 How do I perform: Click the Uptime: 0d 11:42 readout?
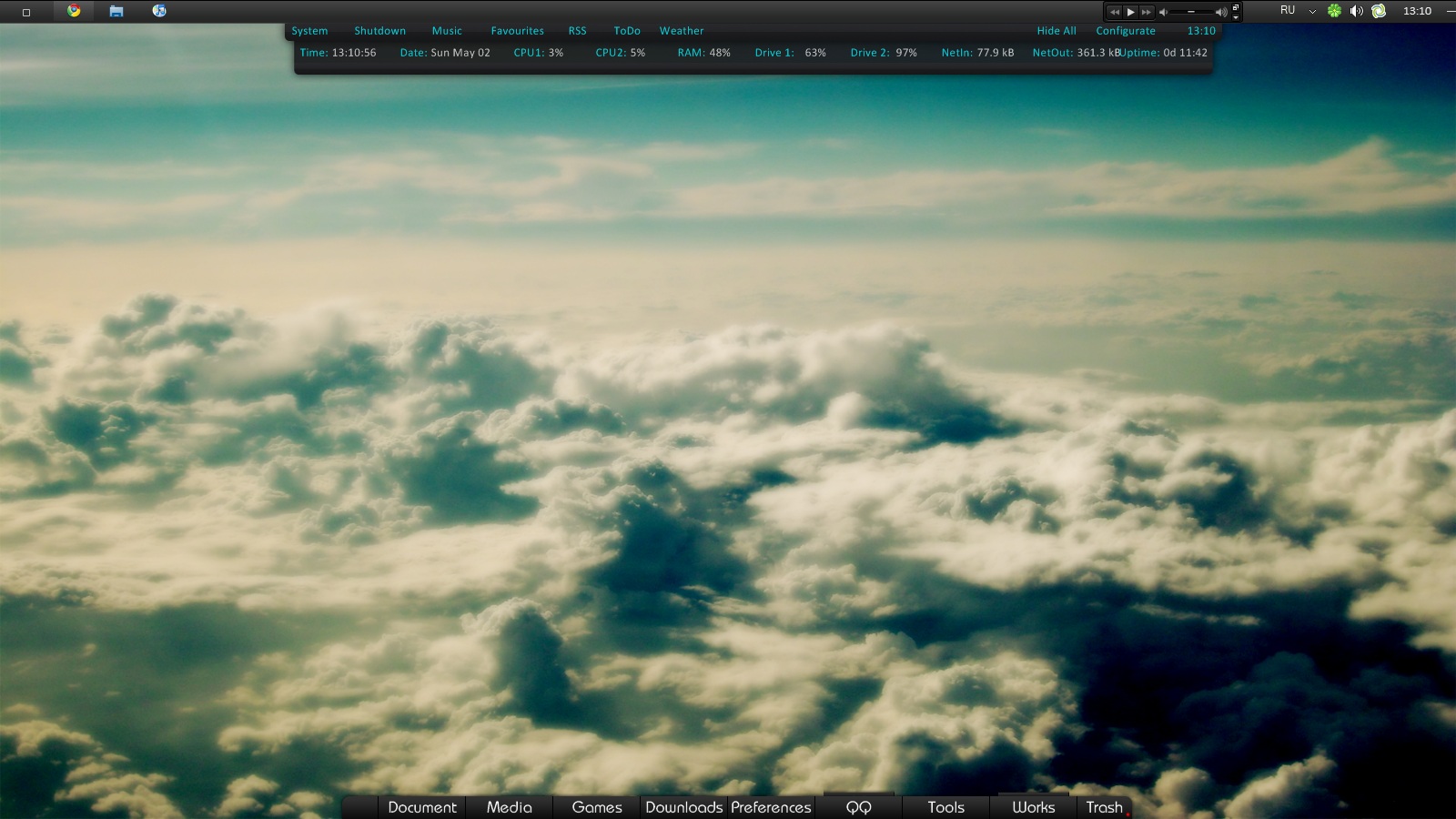click(x=1165, y=53)
